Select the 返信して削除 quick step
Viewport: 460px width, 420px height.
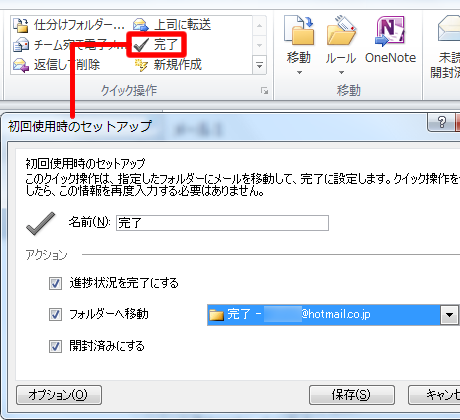pyautogui.click(x=57, y=64)
